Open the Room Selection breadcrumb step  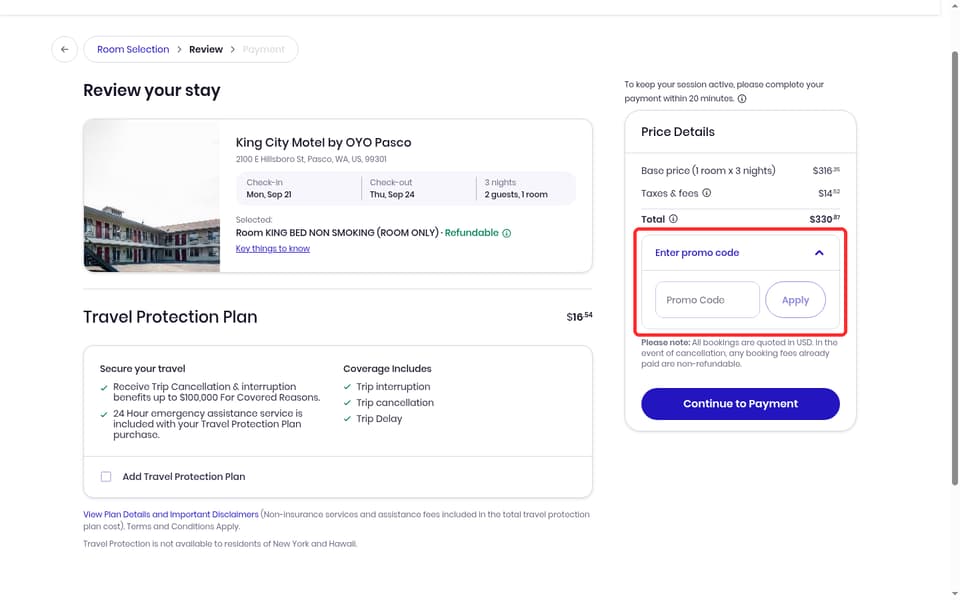pos(133,50)
